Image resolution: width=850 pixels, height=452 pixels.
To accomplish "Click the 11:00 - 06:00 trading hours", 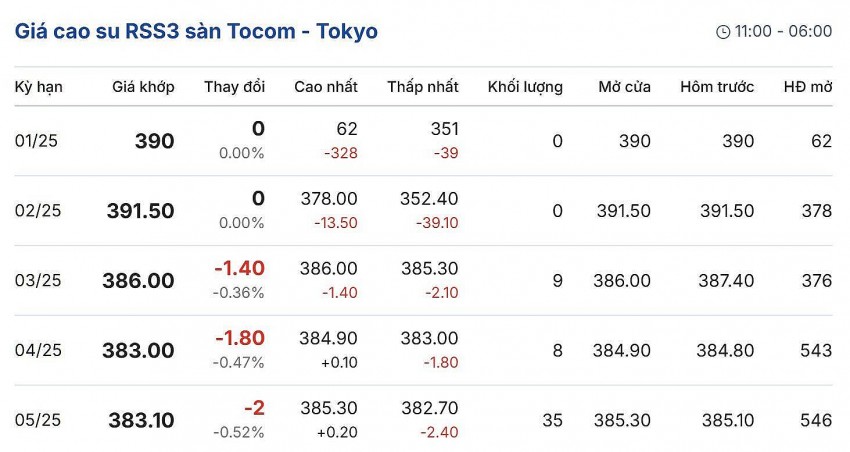I will coord(783,32).
